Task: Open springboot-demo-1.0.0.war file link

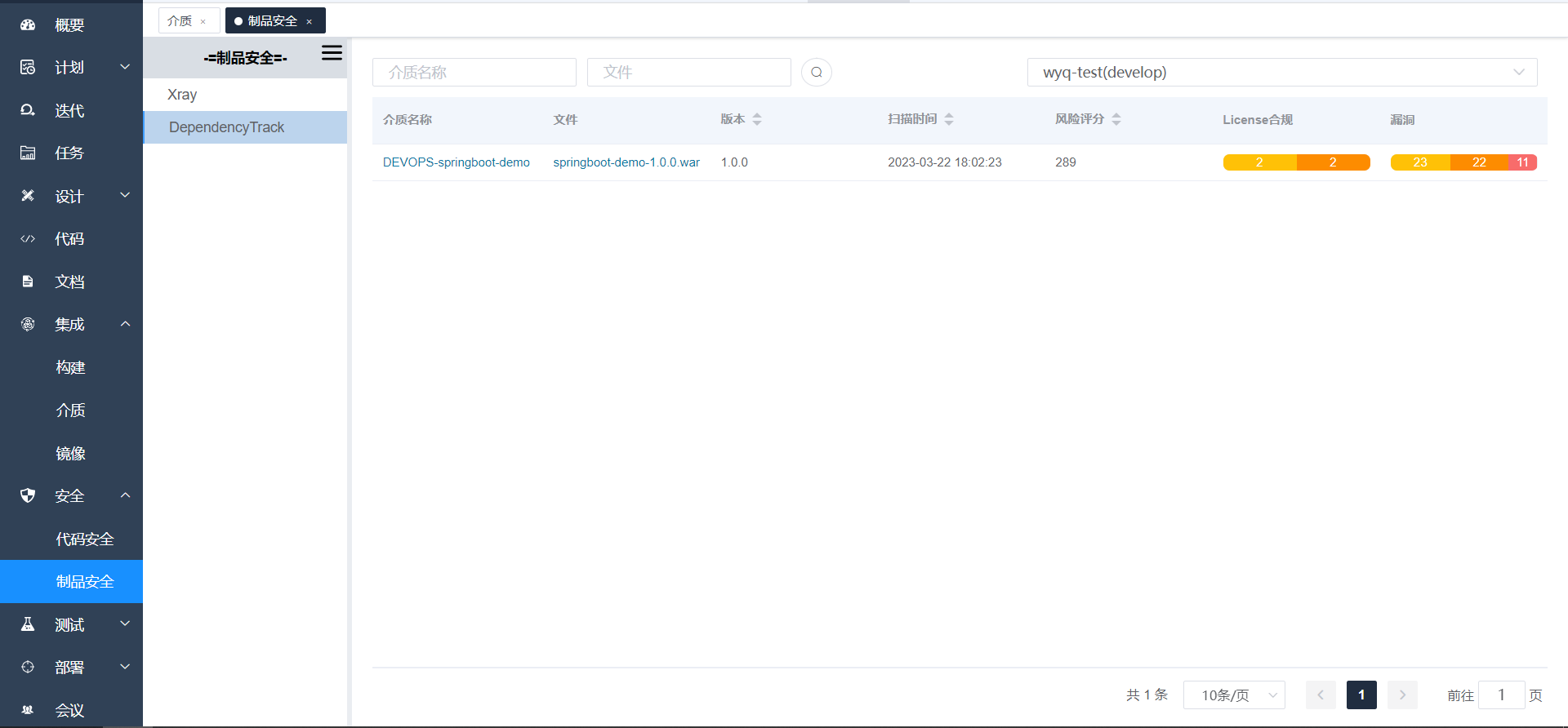Action: [x=626, y=162]
